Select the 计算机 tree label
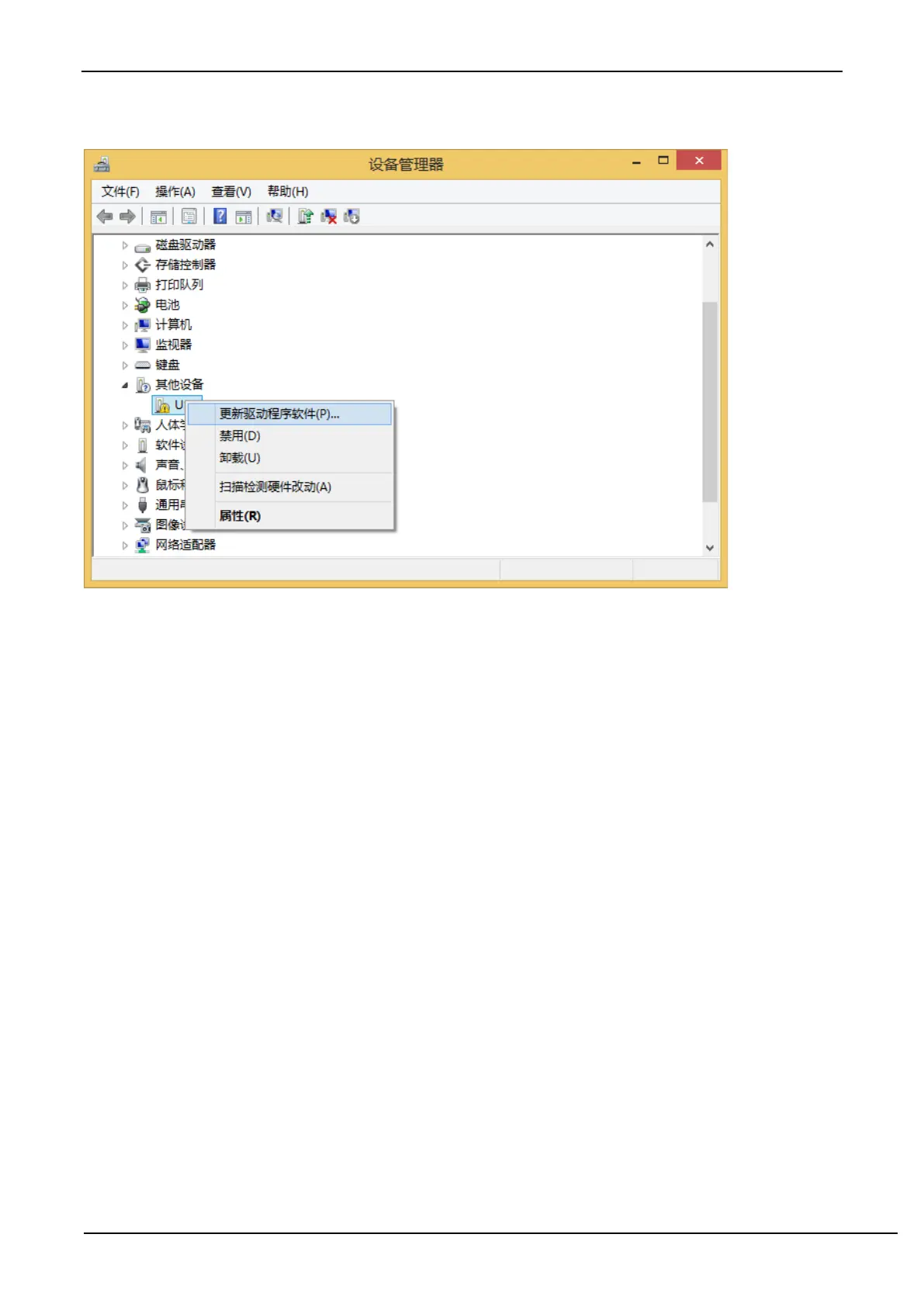The image size is (924, 1307). pyautogui.click(x=174, y=324)
